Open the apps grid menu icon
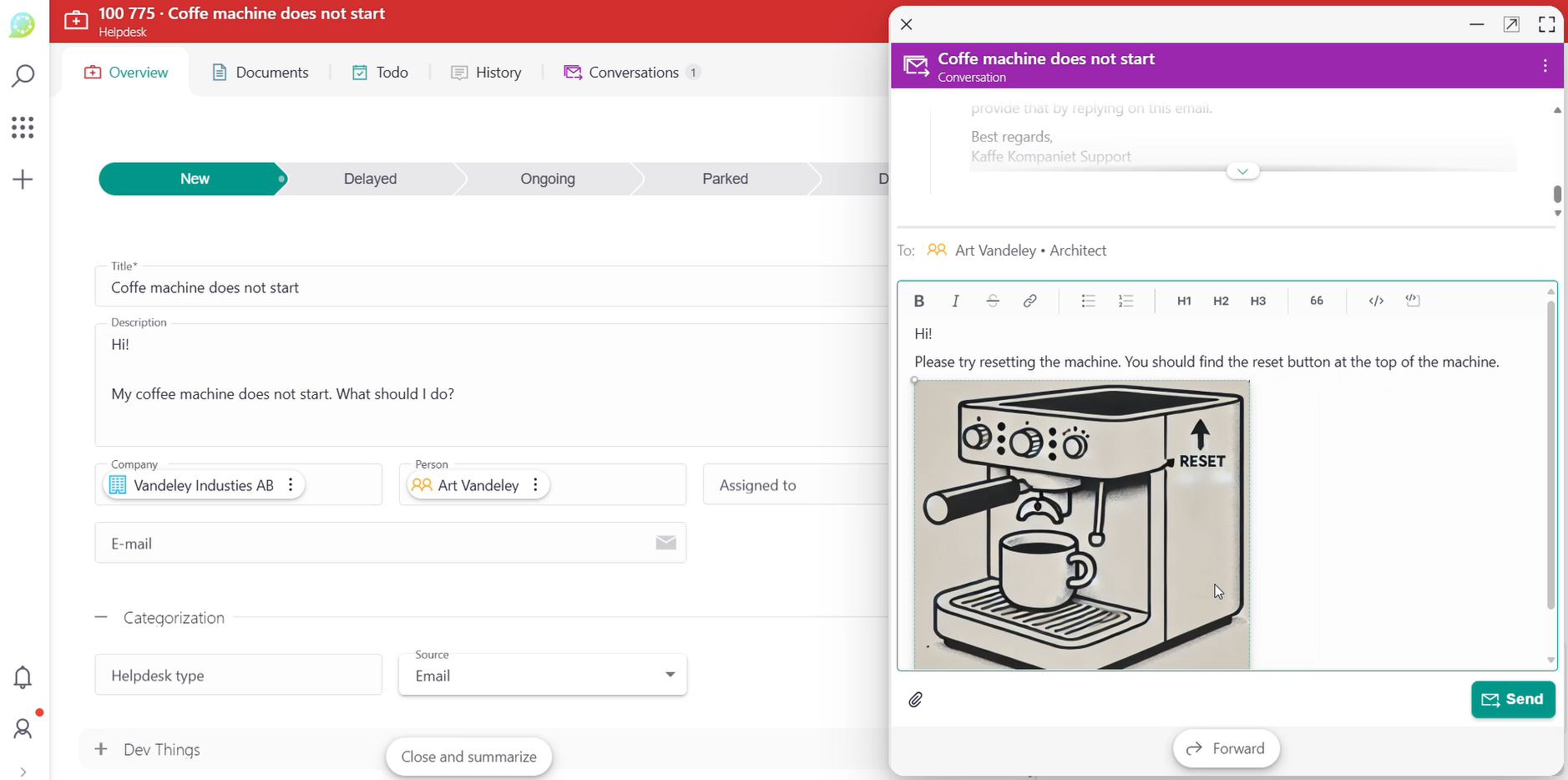Viewport: 1568px width, 780px height. [23, 128]
